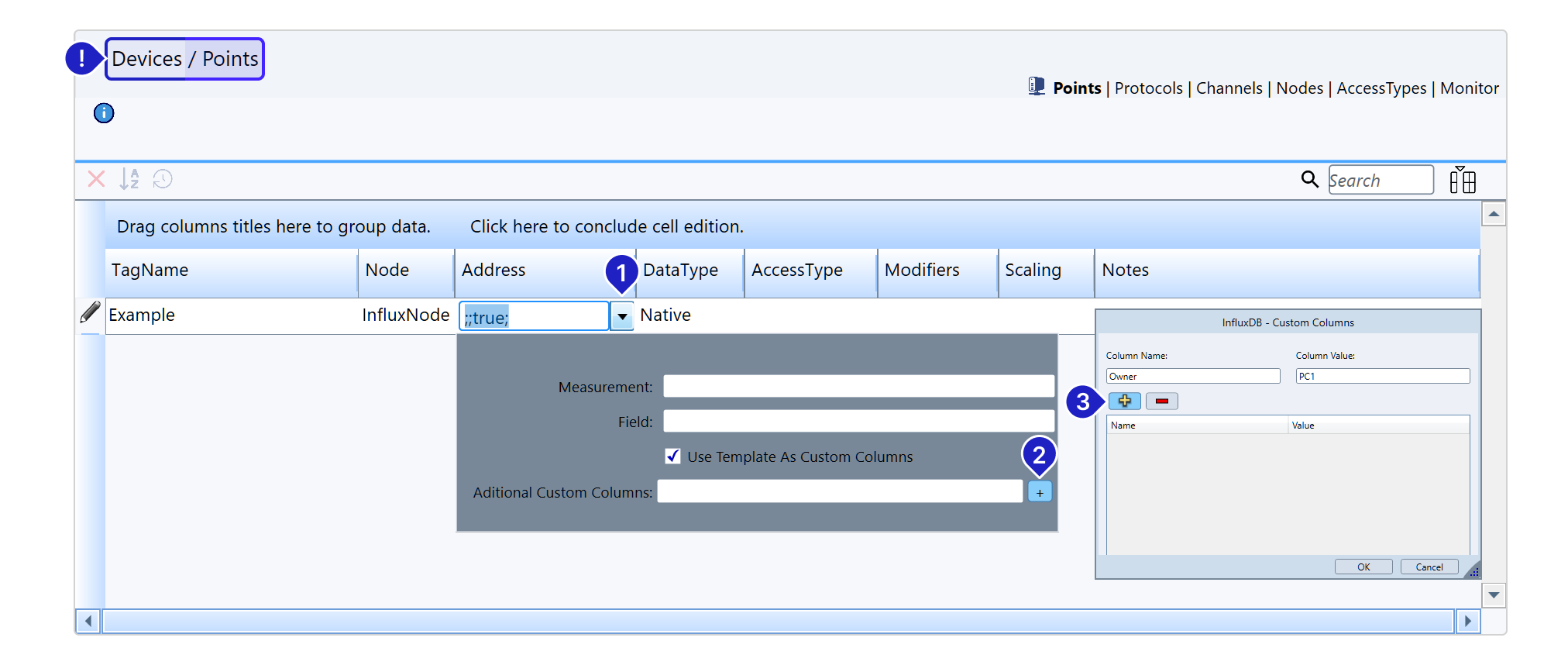This screenshot has width=1568, height=665.
Task: Cancel the InfluxDB Custom Columns dialog
Action: point(1429,567)
